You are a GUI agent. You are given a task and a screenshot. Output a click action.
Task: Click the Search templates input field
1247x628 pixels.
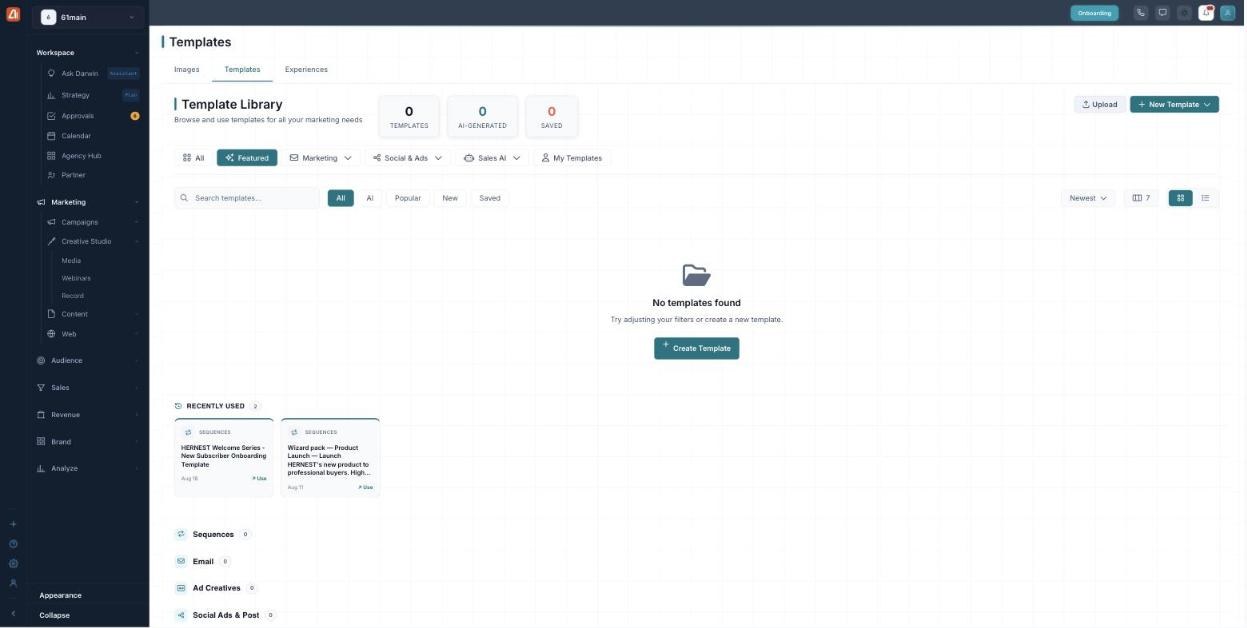(x=247, y=198)
